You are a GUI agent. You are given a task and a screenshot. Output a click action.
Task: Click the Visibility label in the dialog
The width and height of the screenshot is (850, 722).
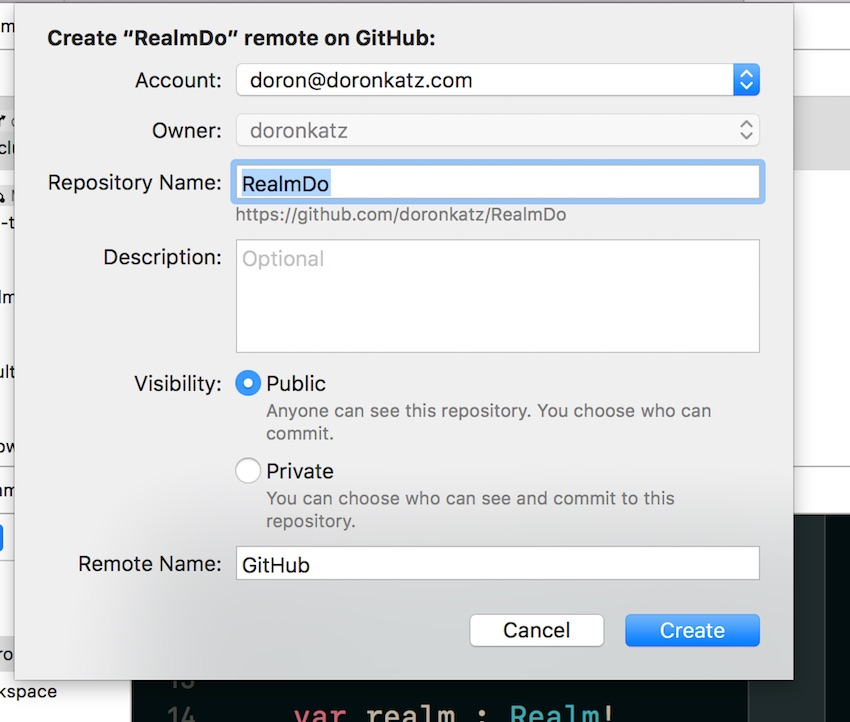(178, 383)
